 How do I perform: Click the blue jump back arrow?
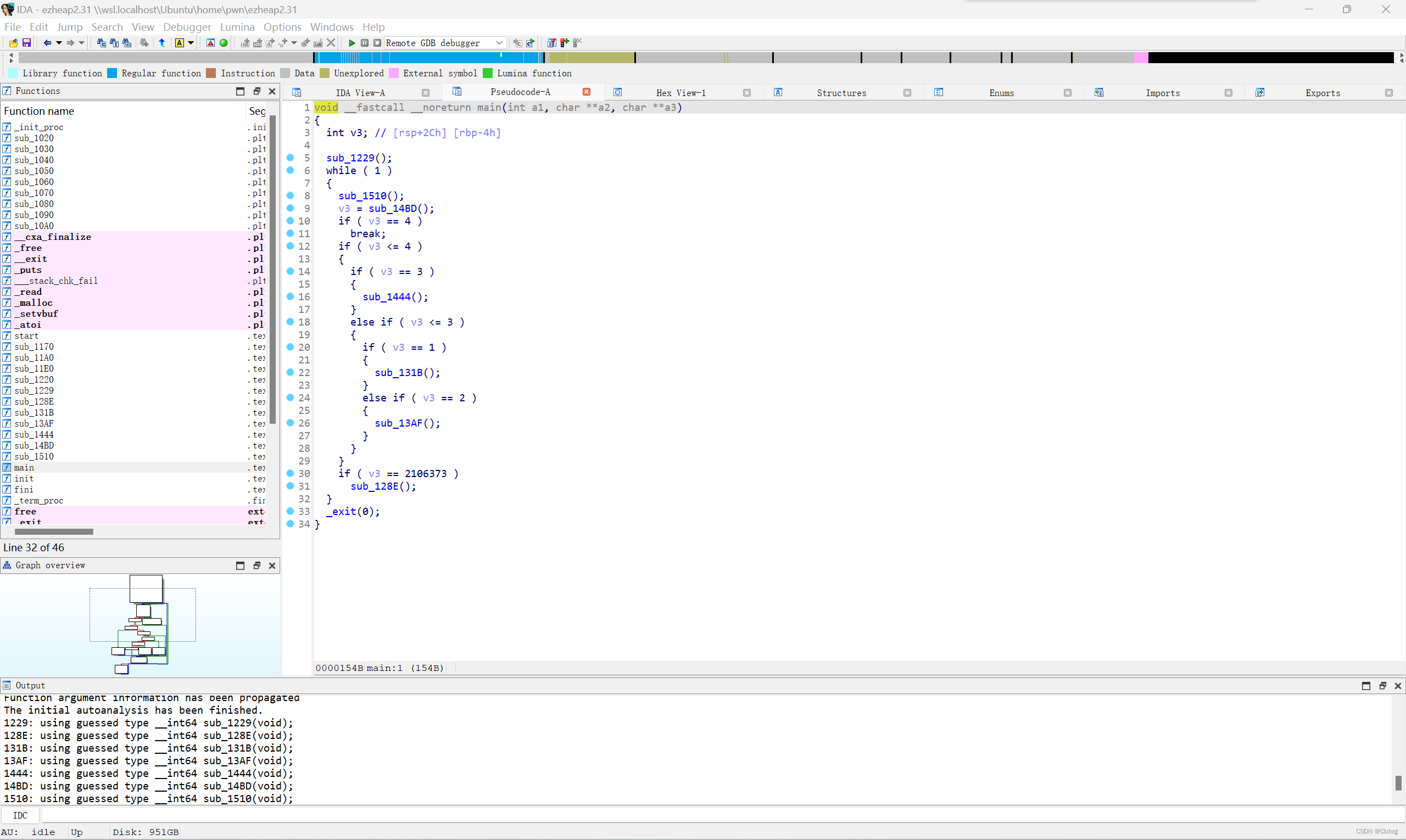point(47,43)
